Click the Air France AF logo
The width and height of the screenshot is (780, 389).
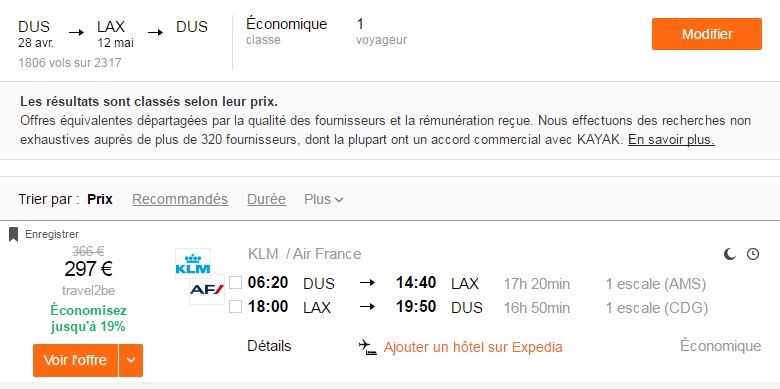tap(207, 289)
